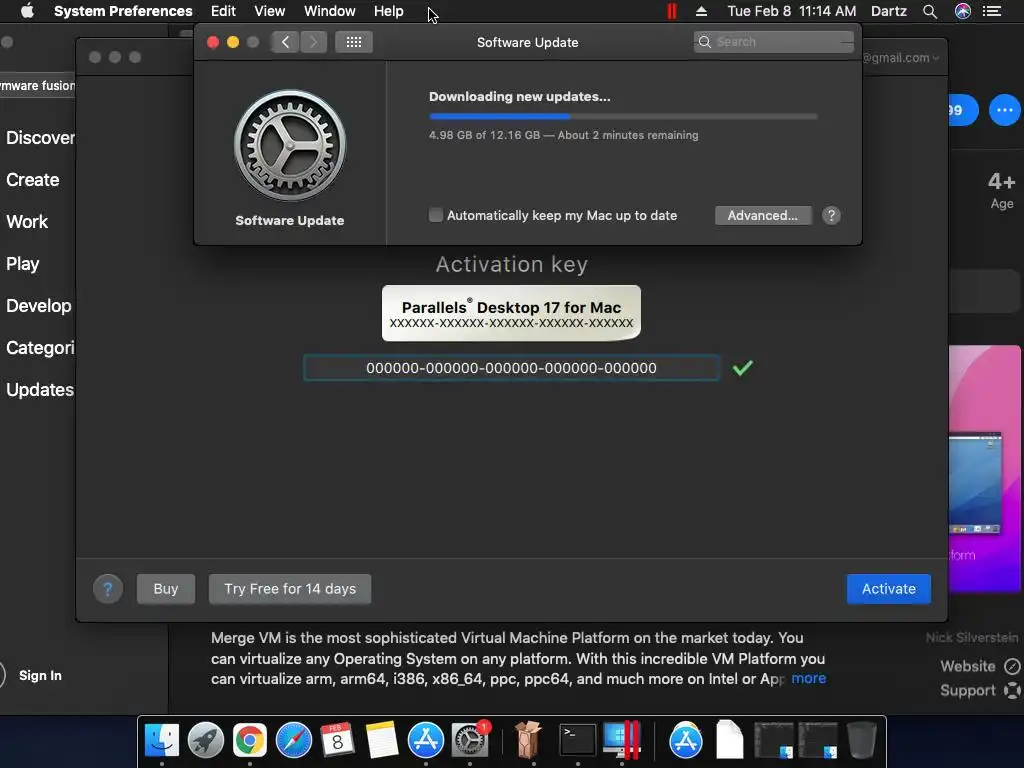
Task: Select Categories in App Store sidebar
Action: click(x=40, y=347)
